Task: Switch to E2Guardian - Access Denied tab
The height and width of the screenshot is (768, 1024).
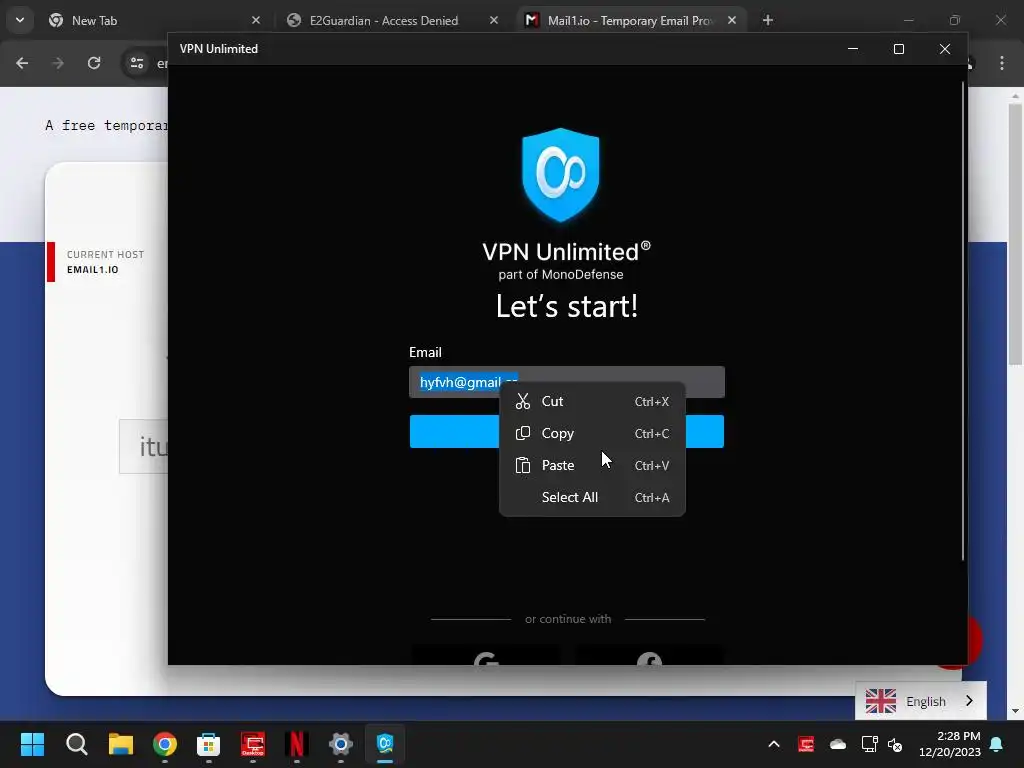Action: pyautogui.click(x=393, y=20)
